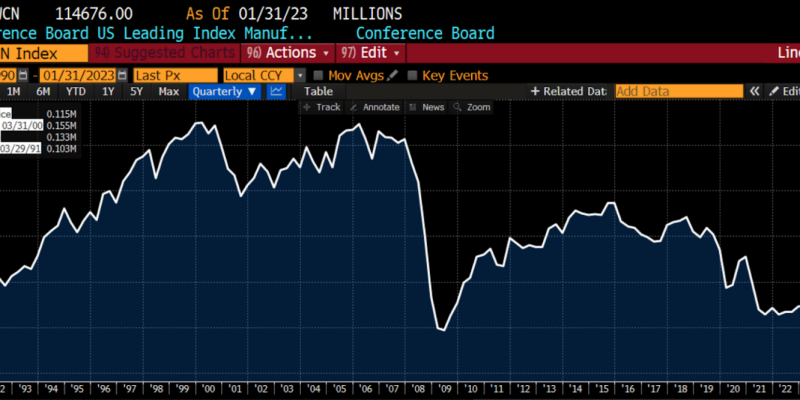Click the Add Data input field
The image size is (800, 400).
pos(678,91)
